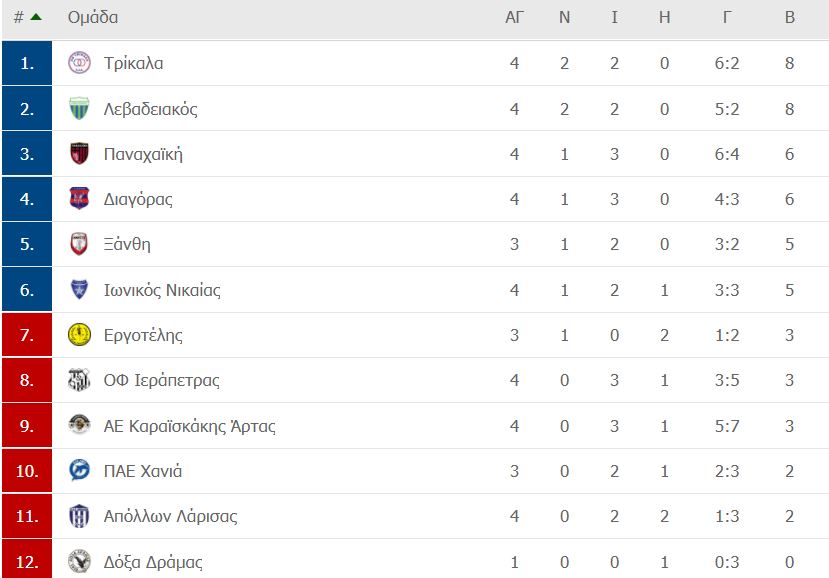Viewport: 829px width, 578px height.
Task: Click the Ιωνικός Νικαίας blue star badge
Action: [79, 289]
